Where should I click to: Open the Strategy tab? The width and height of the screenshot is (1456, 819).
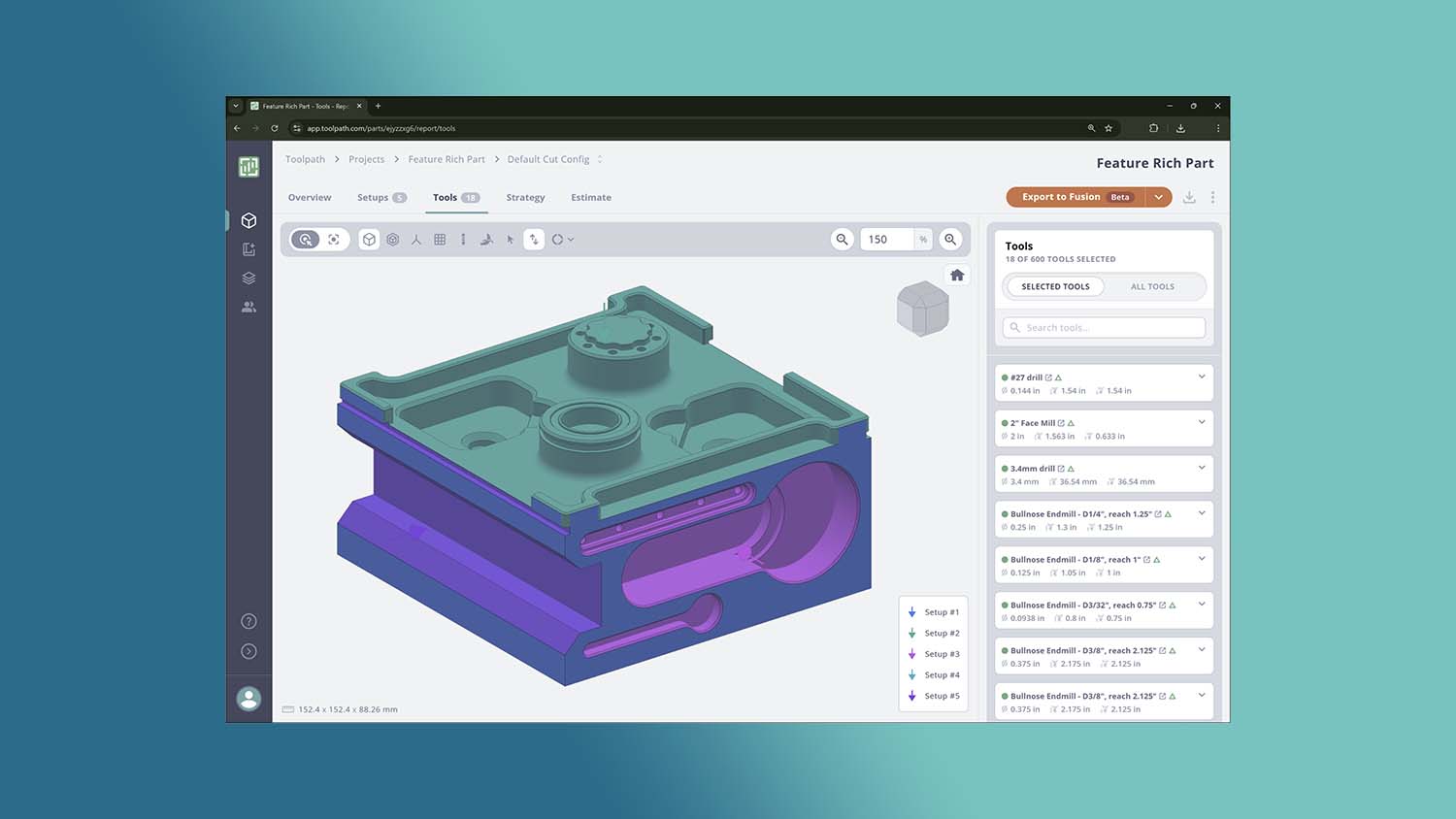click(x=525, y=198)
